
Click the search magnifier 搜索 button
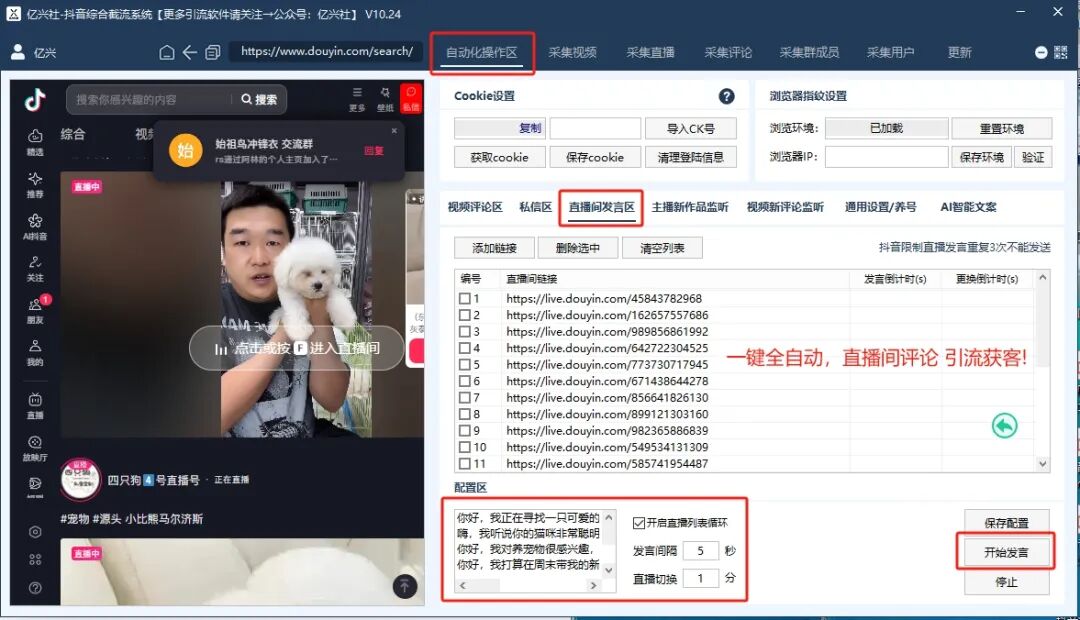[259, 99]
